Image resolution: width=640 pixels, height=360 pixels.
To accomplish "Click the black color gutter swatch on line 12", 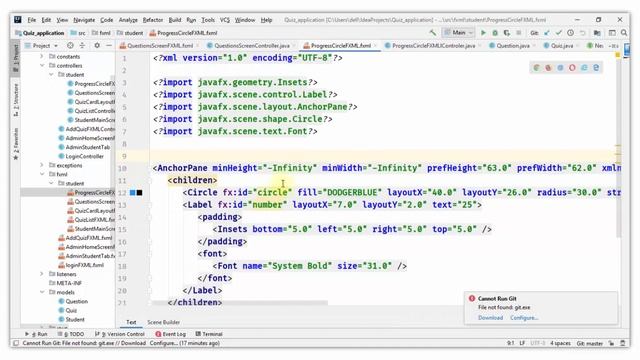I will click(x=140, y=193).
